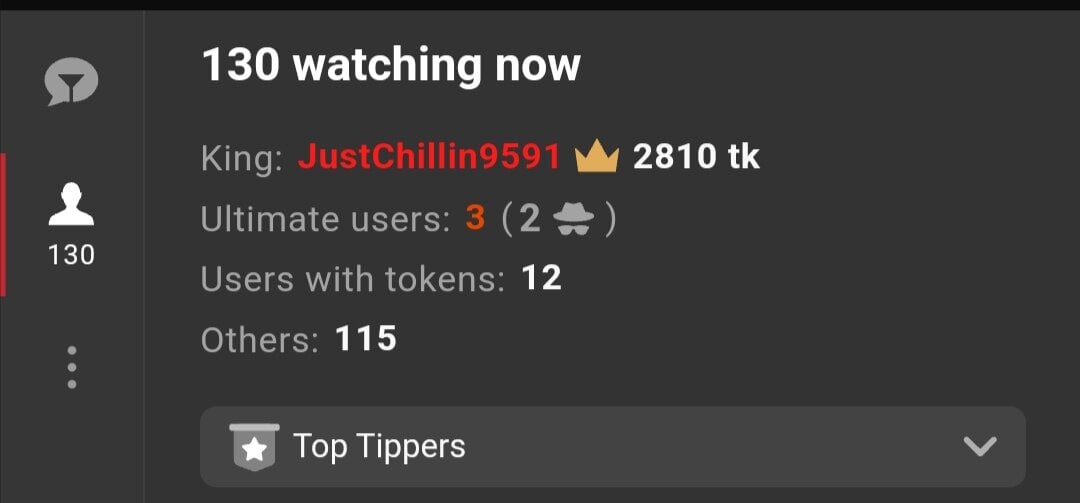Click the Others count 115
The height and width of the screenshot is (503, 1080).
366,338
